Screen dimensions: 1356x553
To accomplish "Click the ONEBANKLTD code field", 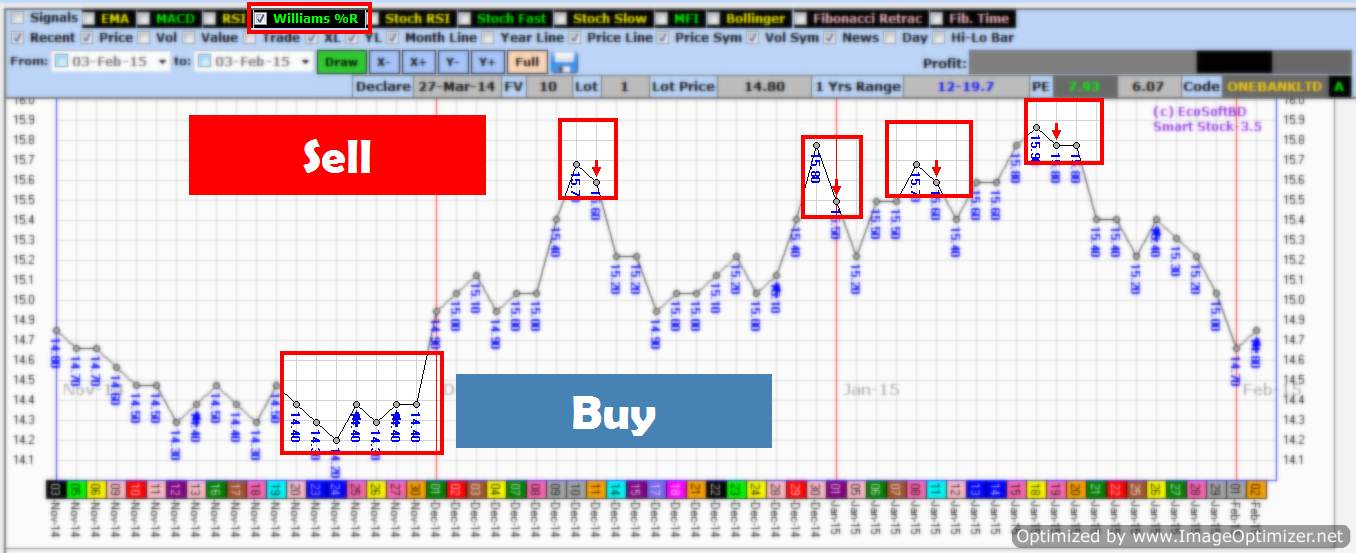I will [x=1274, y=87].
